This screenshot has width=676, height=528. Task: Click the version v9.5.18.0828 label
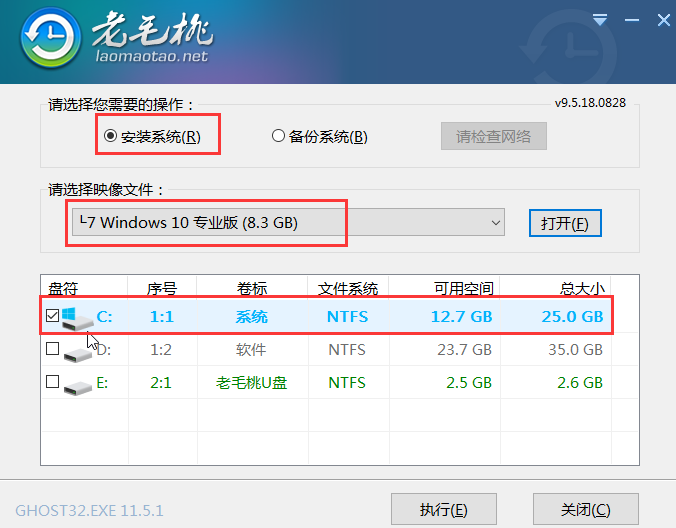pyautogui.click(x=590, y=103)
